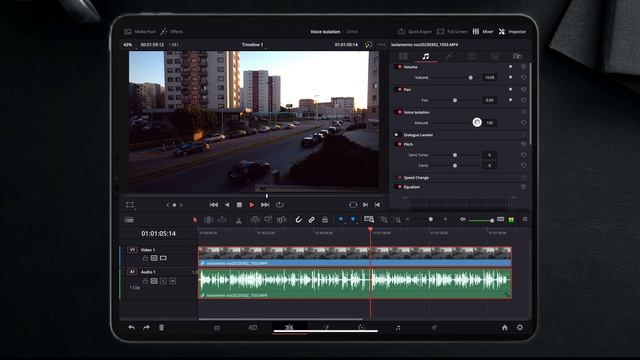Reset the Cents value

pos(524,165)
